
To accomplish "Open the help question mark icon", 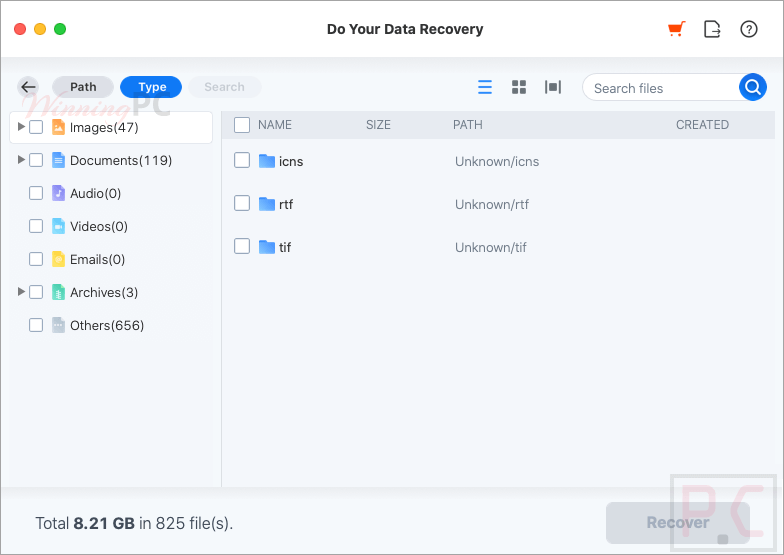I will pos(748,29).
